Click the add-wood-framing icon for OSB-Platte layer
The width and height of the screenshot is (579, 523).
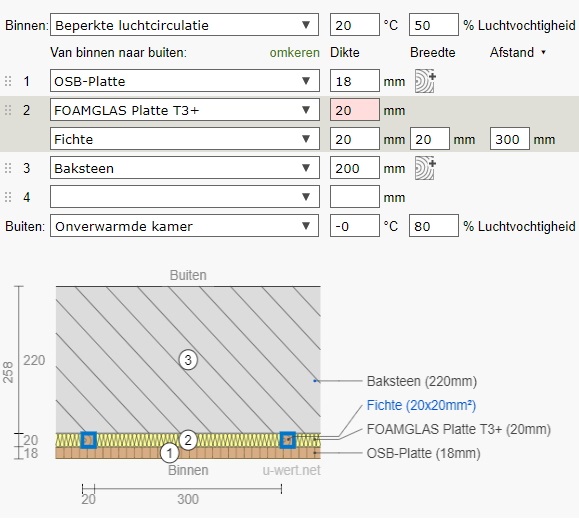(425, 81)
